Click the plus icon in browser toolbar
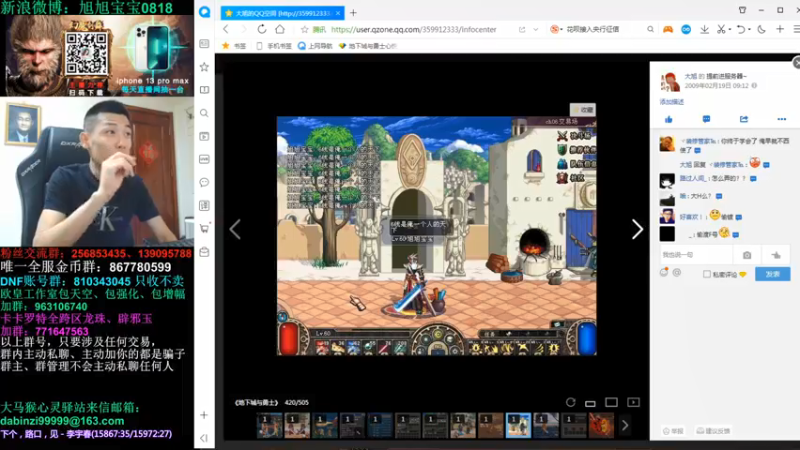This screenshot has width=800, height=450. click(x=780, y=30)
